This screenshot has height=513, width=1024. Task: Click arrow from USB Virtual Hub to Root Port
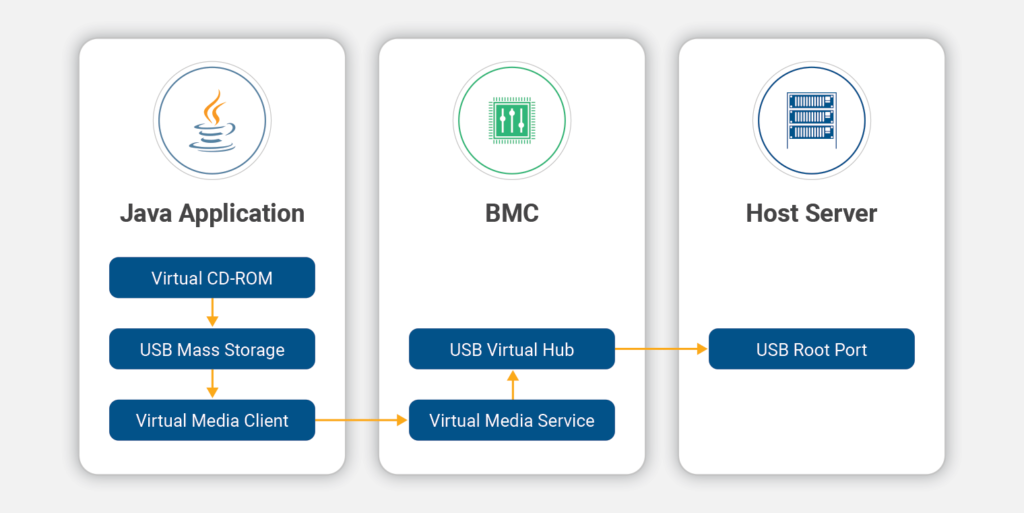coord(661,349)
